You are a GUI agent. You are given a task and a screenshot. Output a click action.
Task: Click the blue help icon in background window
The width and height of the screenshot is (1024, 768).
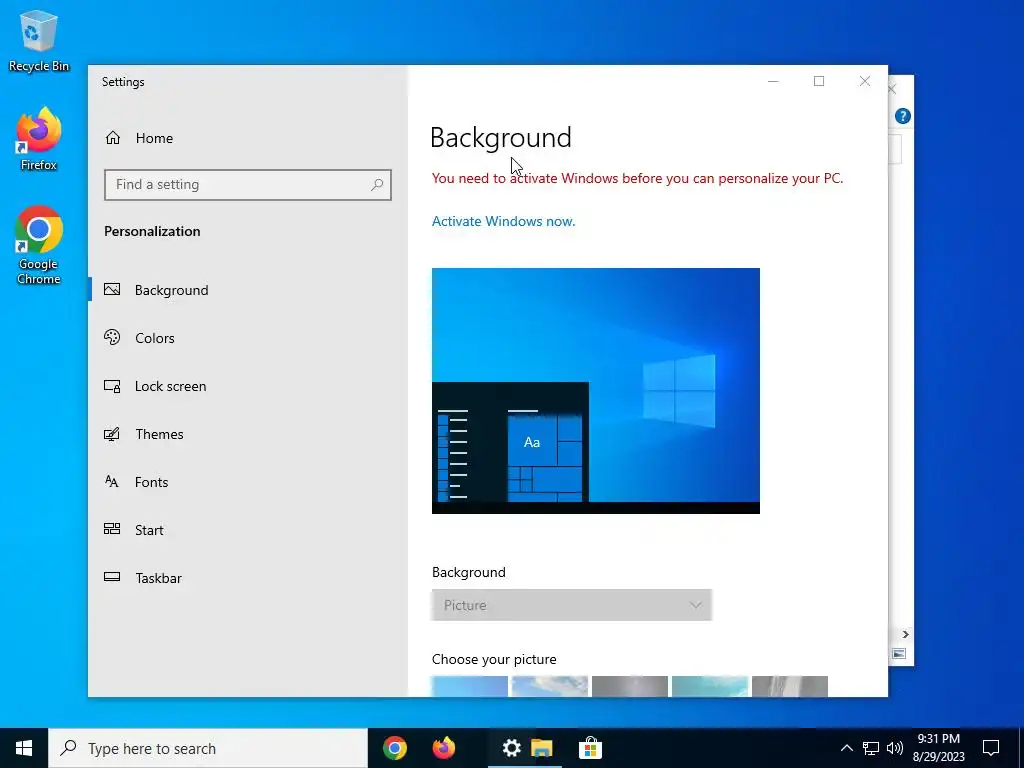[x=903, y=116]
